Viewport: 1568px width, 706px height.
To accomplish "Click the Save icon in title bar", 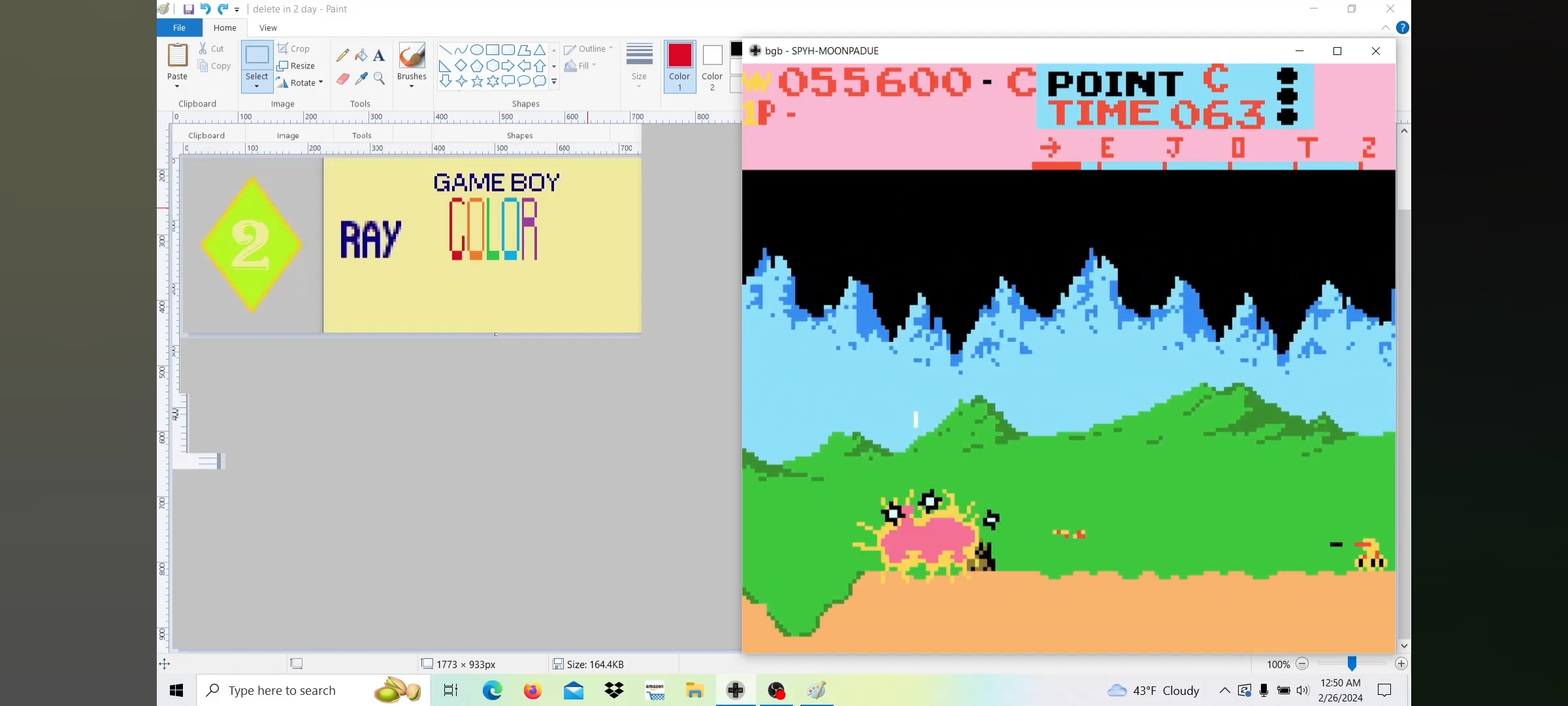I will pos(188,9).
